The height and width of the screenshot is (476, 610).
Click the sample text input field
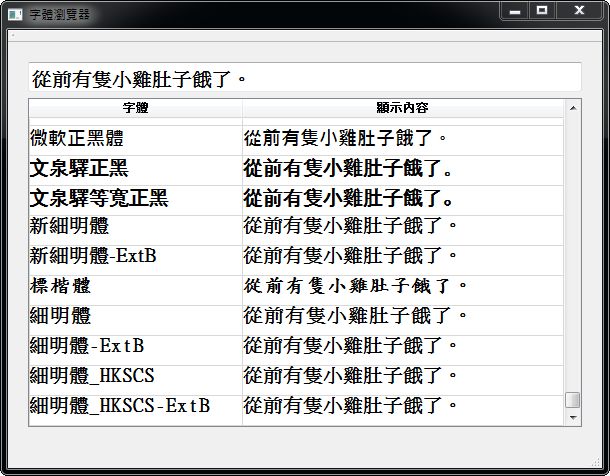[305, 77]
